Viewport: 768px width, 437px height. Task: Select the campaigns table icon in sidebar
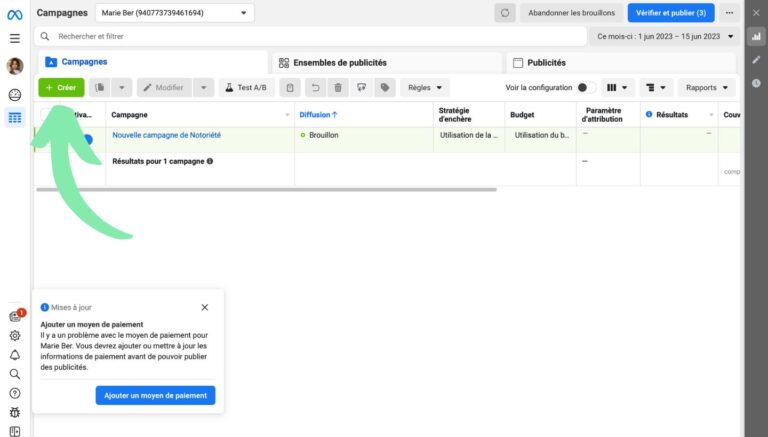[x=15, y=118]
